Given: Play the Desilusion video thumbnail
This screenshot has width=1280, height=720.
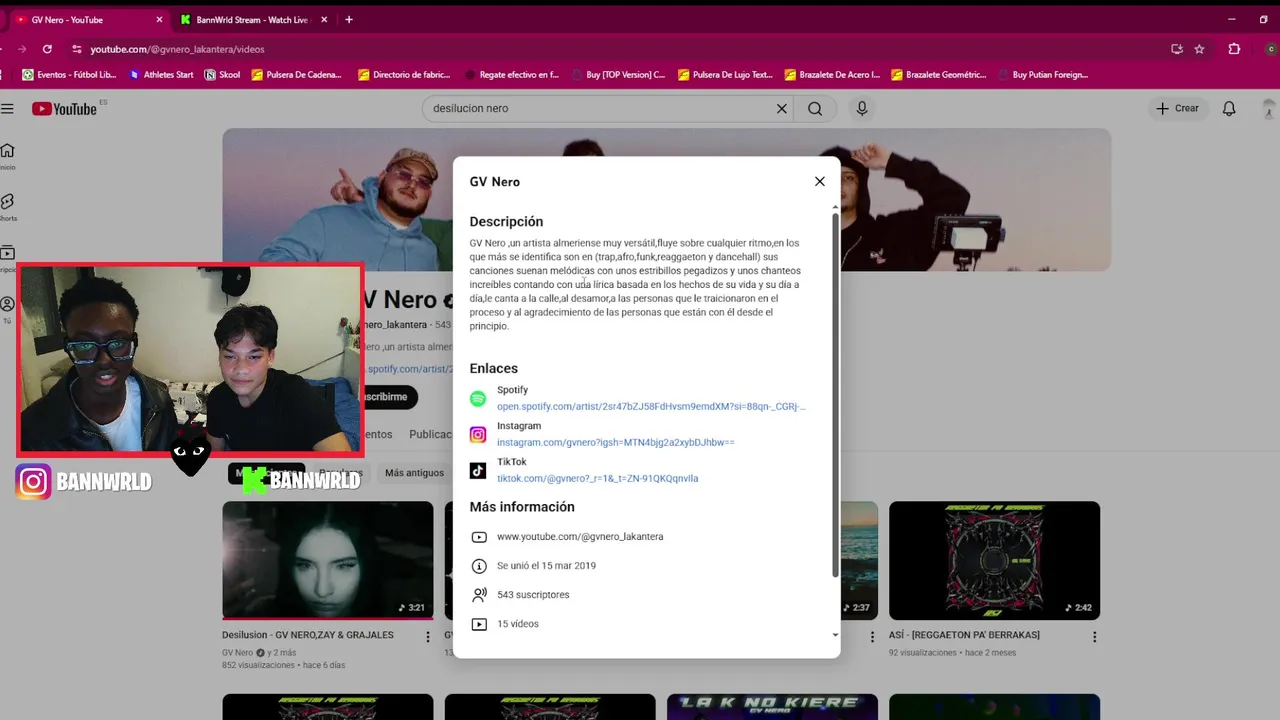Looking at the screenshot, I should pyautogui.click(x=327, y=560).
